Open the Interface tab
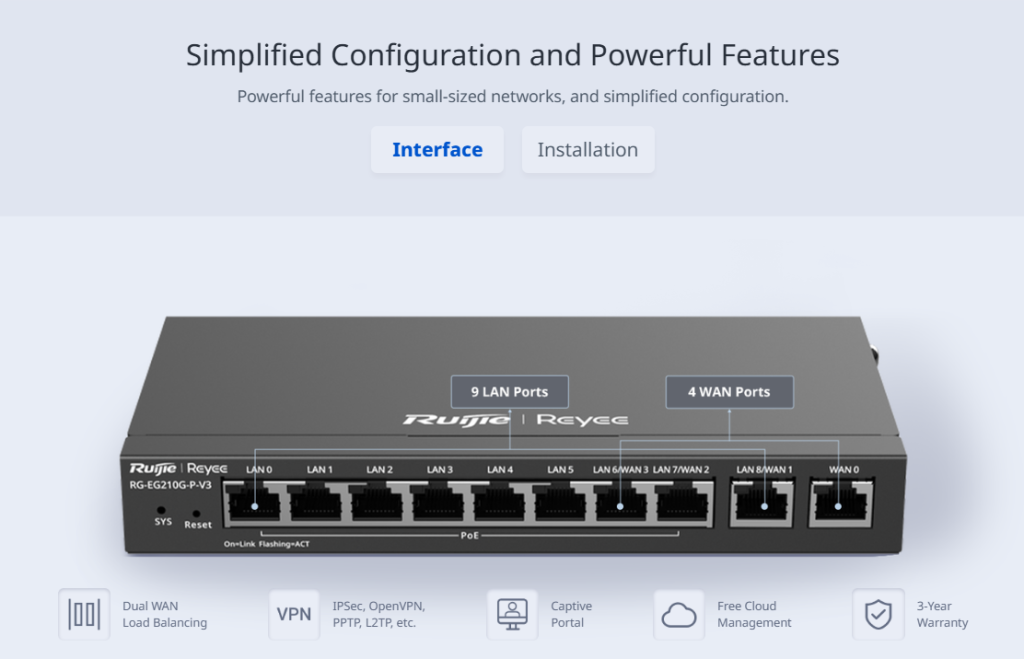The width and height of the screenshot is (1024, 659). coord(437,150)
